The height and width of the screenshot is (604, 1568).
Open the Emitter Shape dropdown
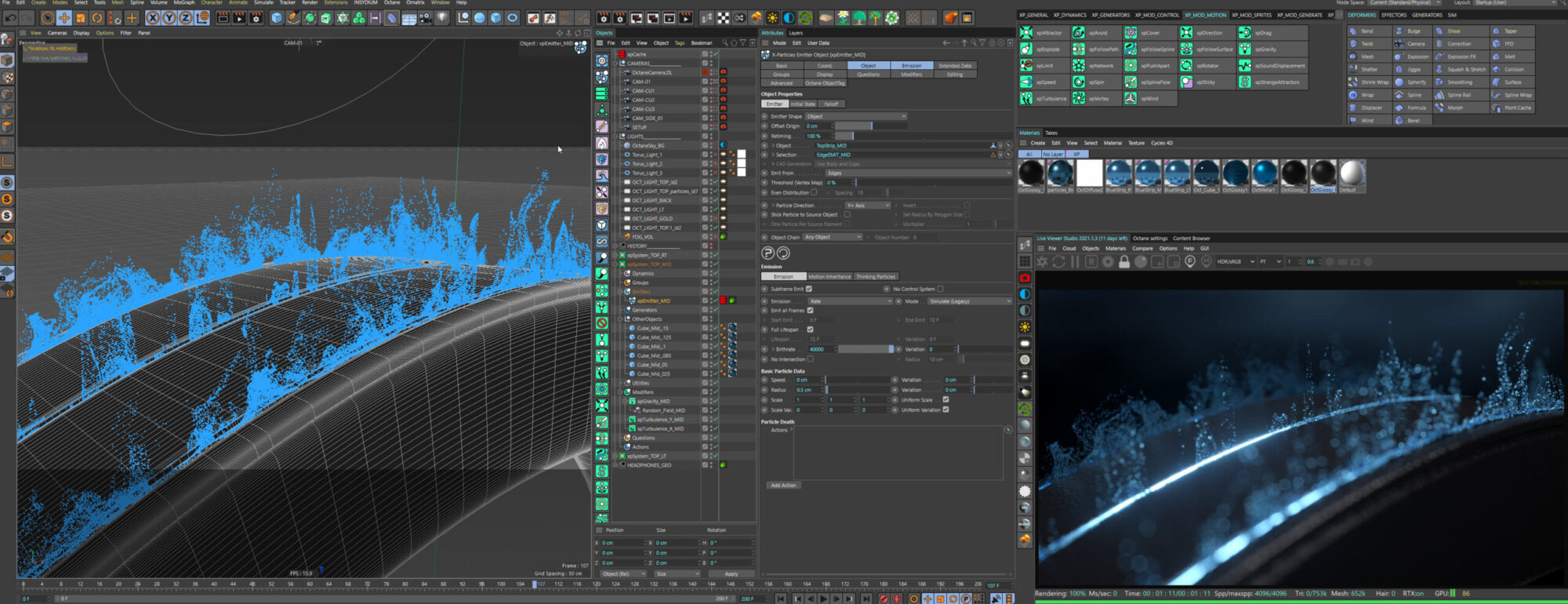[x=856, y=116]
